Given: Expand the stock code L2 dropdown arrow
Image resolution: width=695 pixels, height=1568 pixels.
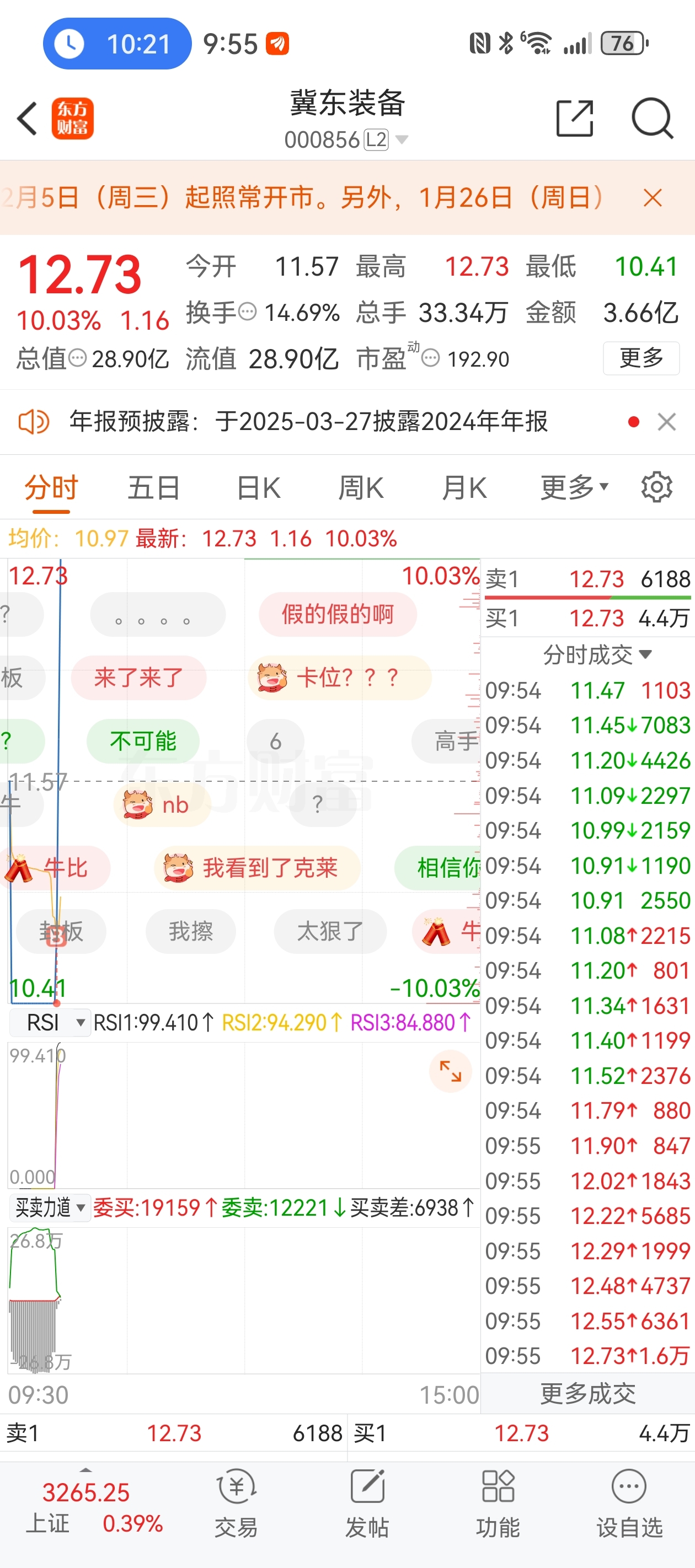Looking at the screenshot, I should pyautogui.click(x=402, y=140).
